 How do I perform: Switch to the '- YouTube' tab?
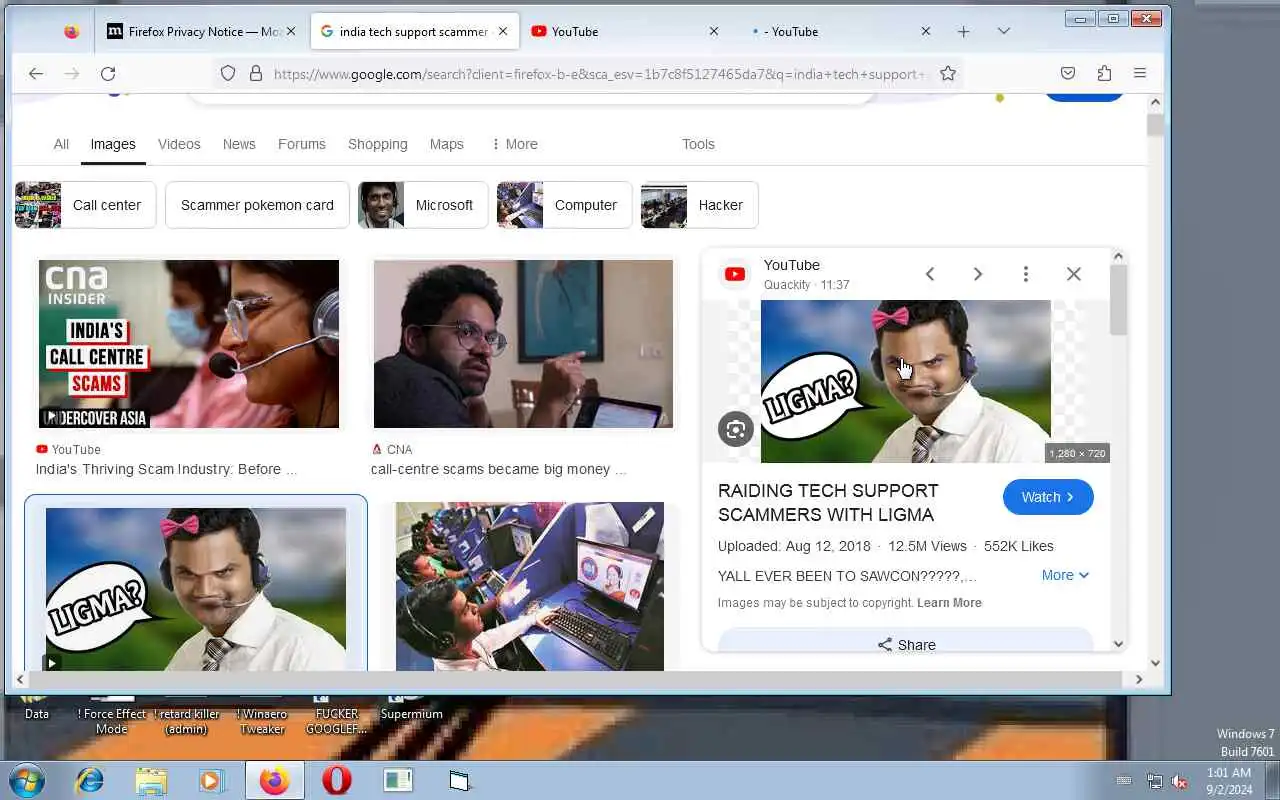[x=838, y=32]
